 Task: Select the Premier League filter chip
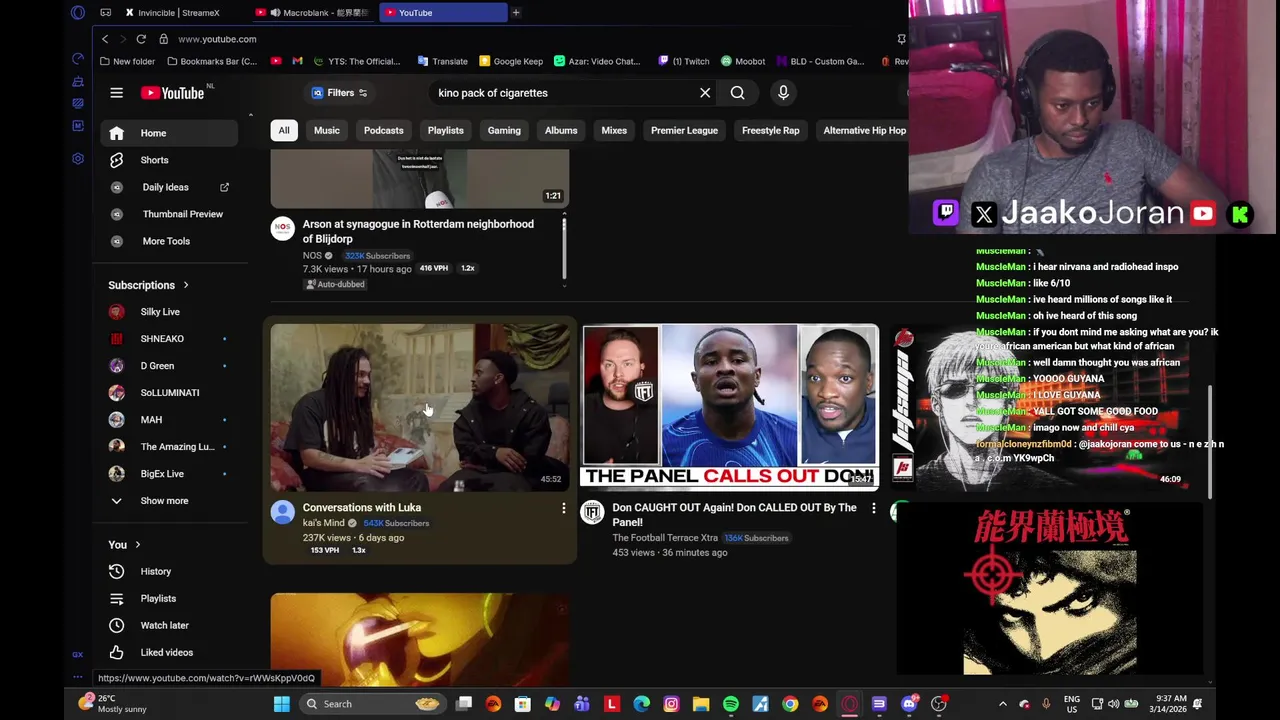click(684, 130)
